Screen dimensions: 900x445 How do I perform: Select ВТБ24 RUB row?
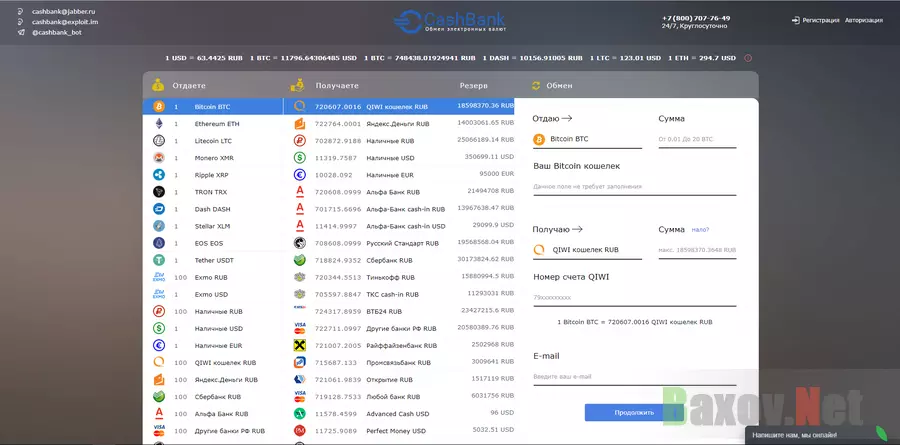coord(399,311)
